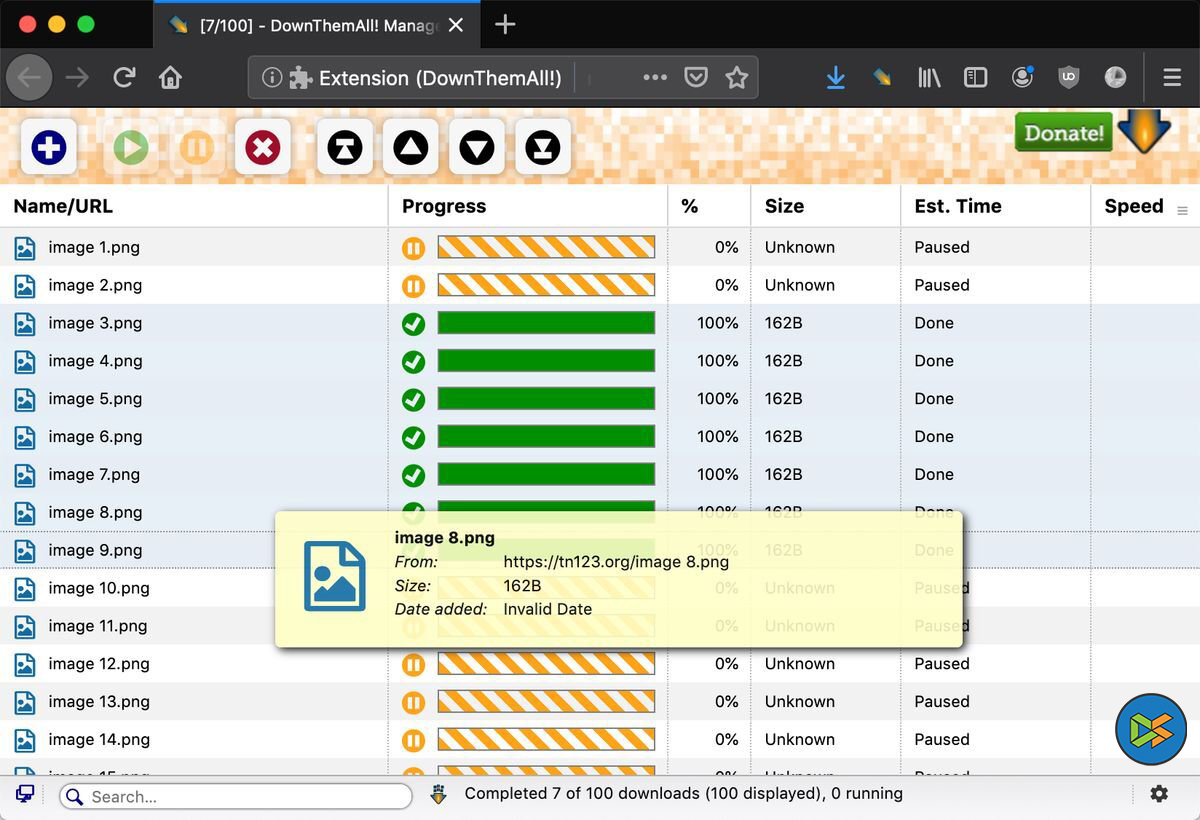Open Firefox hamburger menu
The image size is (1200, 820).
click(x=1172, y=78)
